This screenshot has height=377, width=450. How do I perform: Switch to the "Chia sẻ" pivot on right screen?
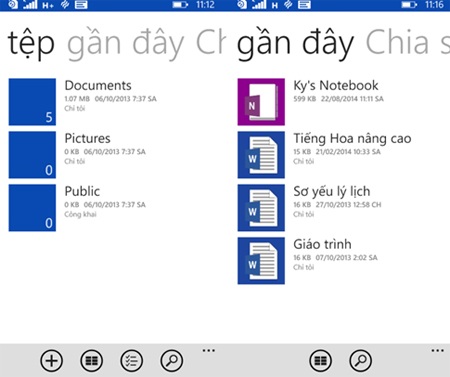(408, 43)
